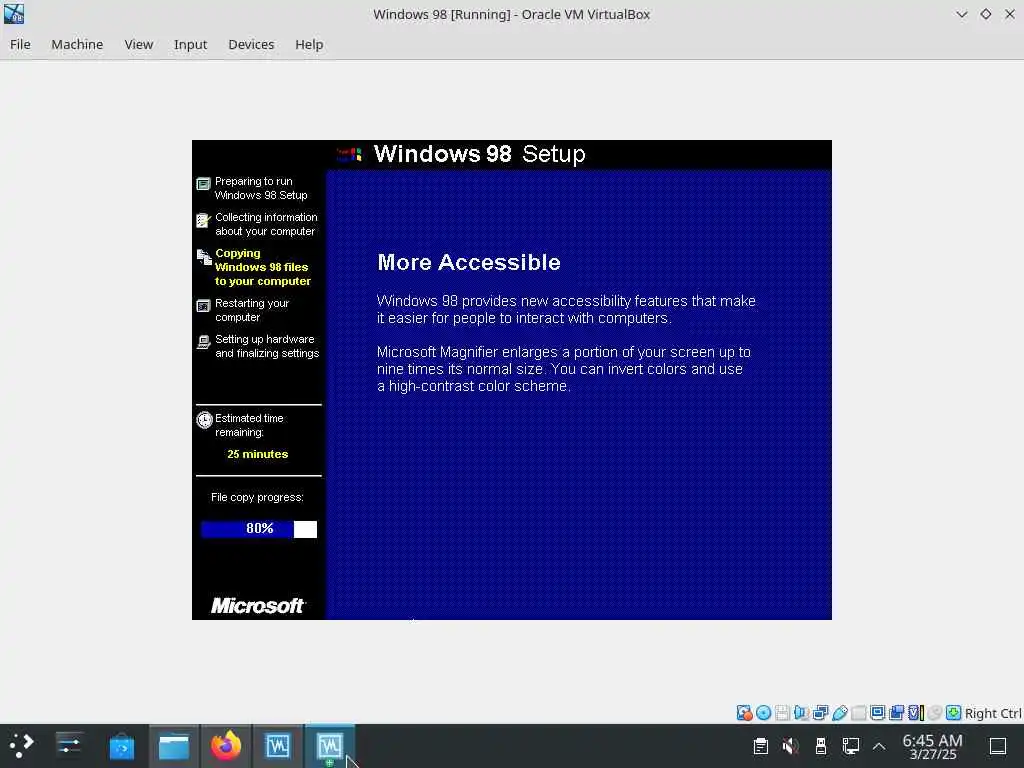The width and height of the screenshot is (1024, 768).
Task: Click the Microsoft logo in setup sidebar
Action: [257, 606]
